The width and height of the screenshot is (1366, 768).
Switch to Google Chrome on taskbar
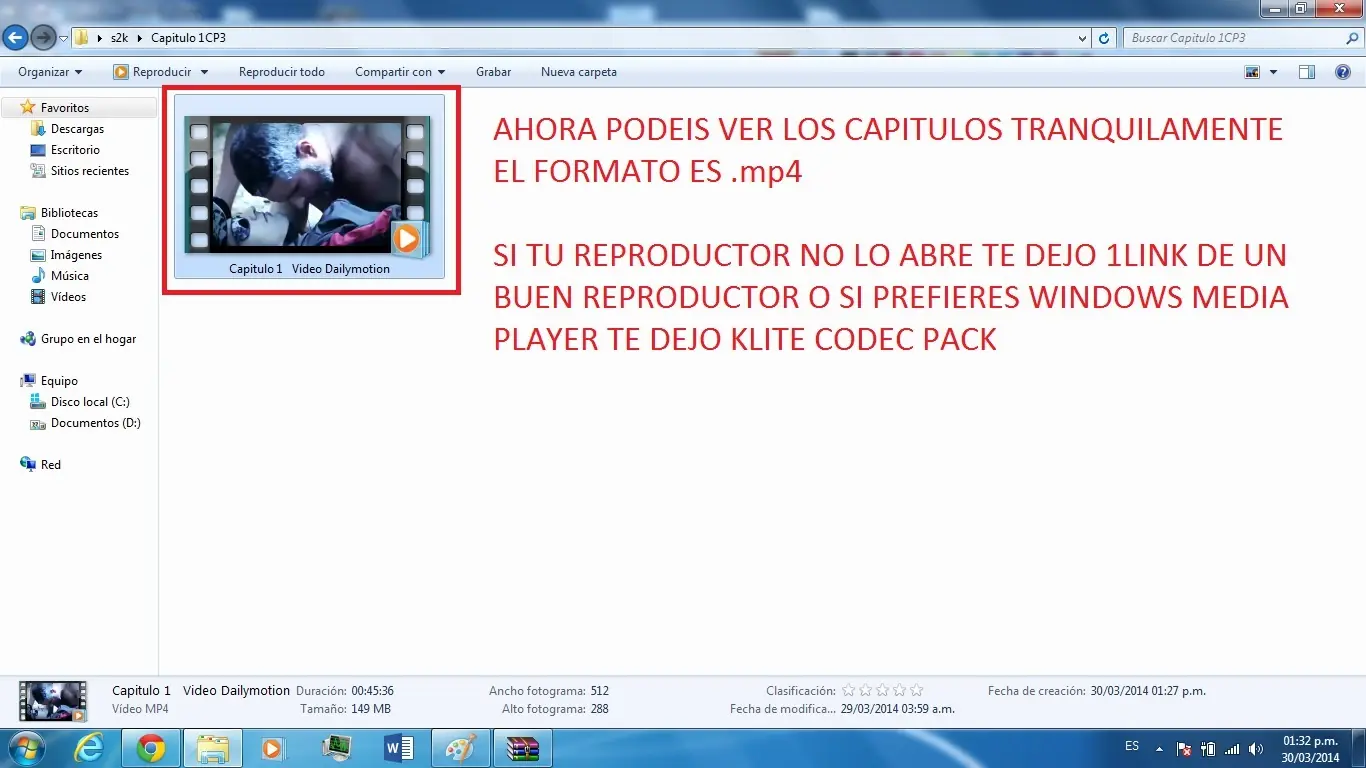(151, 748)
